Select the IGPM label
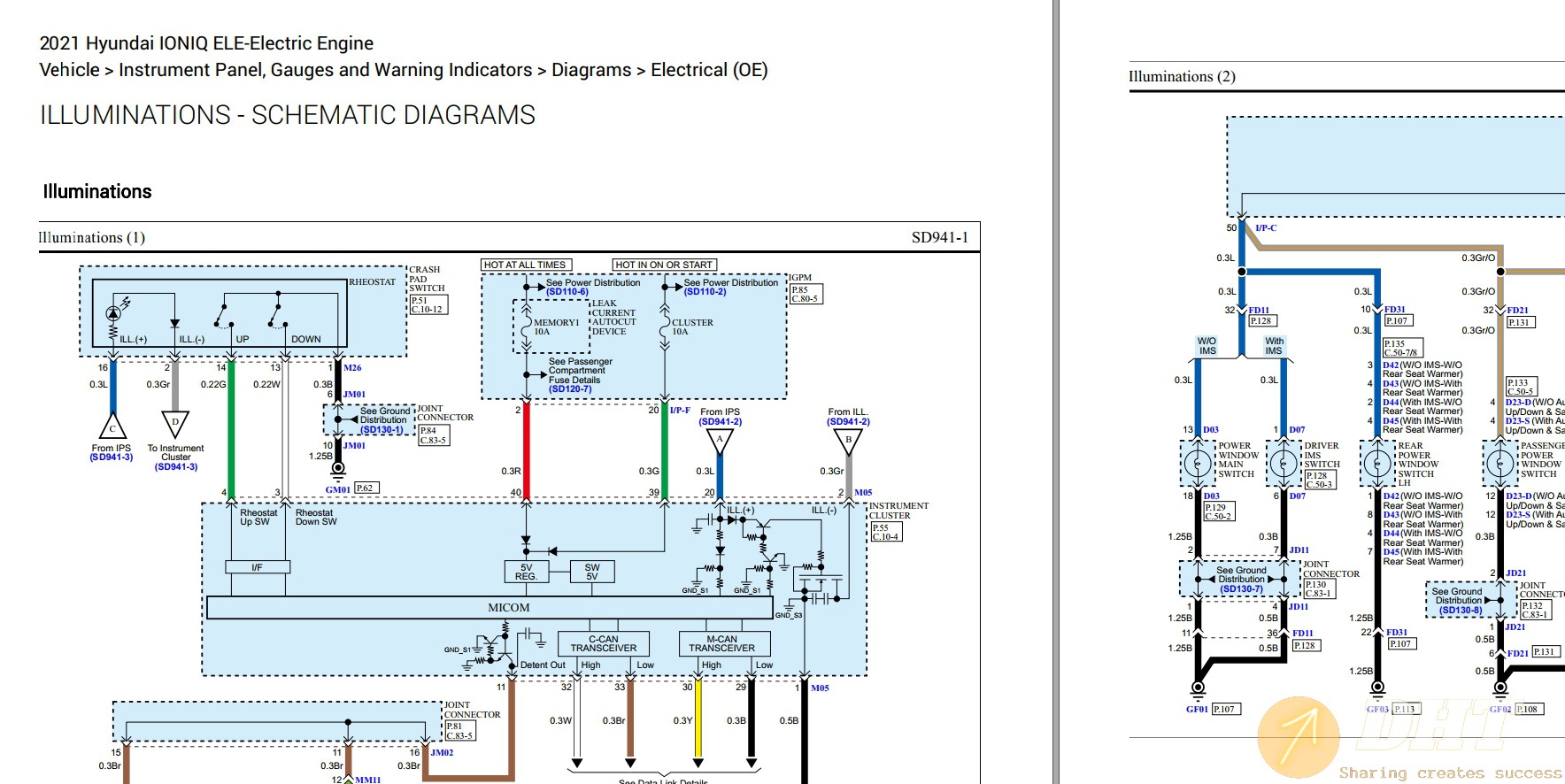Screen dimensions: 1565x784 [801, 278]
